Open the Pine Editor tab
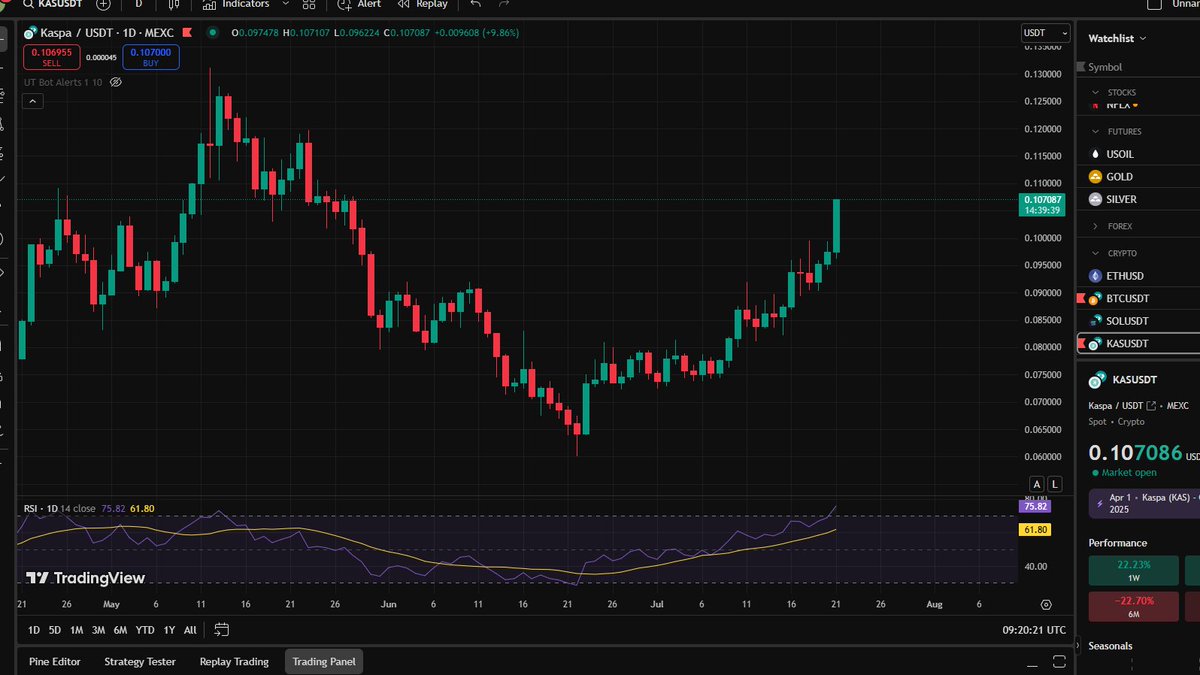Viewport: 1200px width, 675px height. pyautogui.click(x=55, y=661)
